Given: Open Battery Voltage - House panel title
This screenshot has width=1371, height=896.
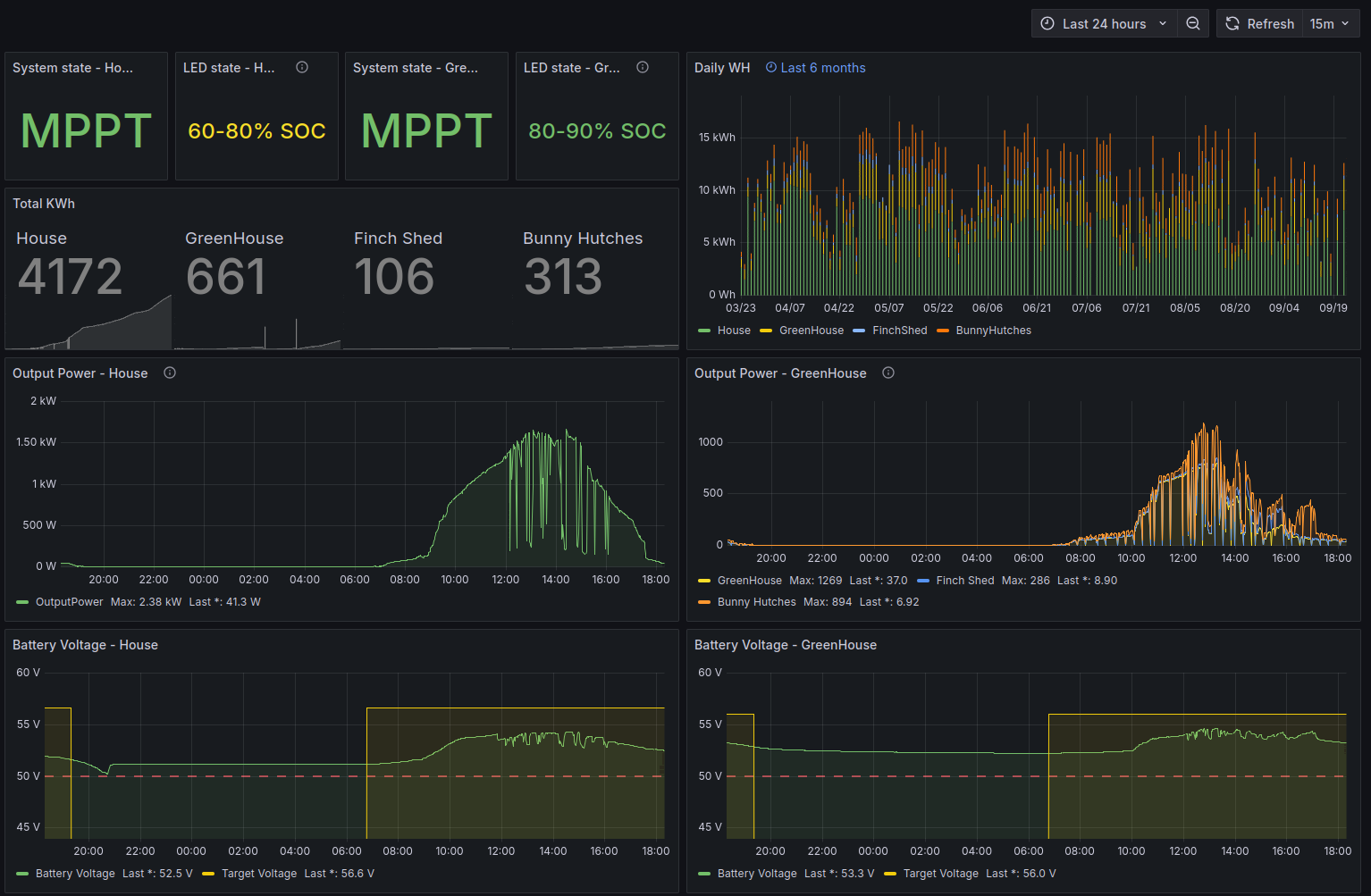Looking at the screenshot, I should pyautogui.click(x=85, y=645).
